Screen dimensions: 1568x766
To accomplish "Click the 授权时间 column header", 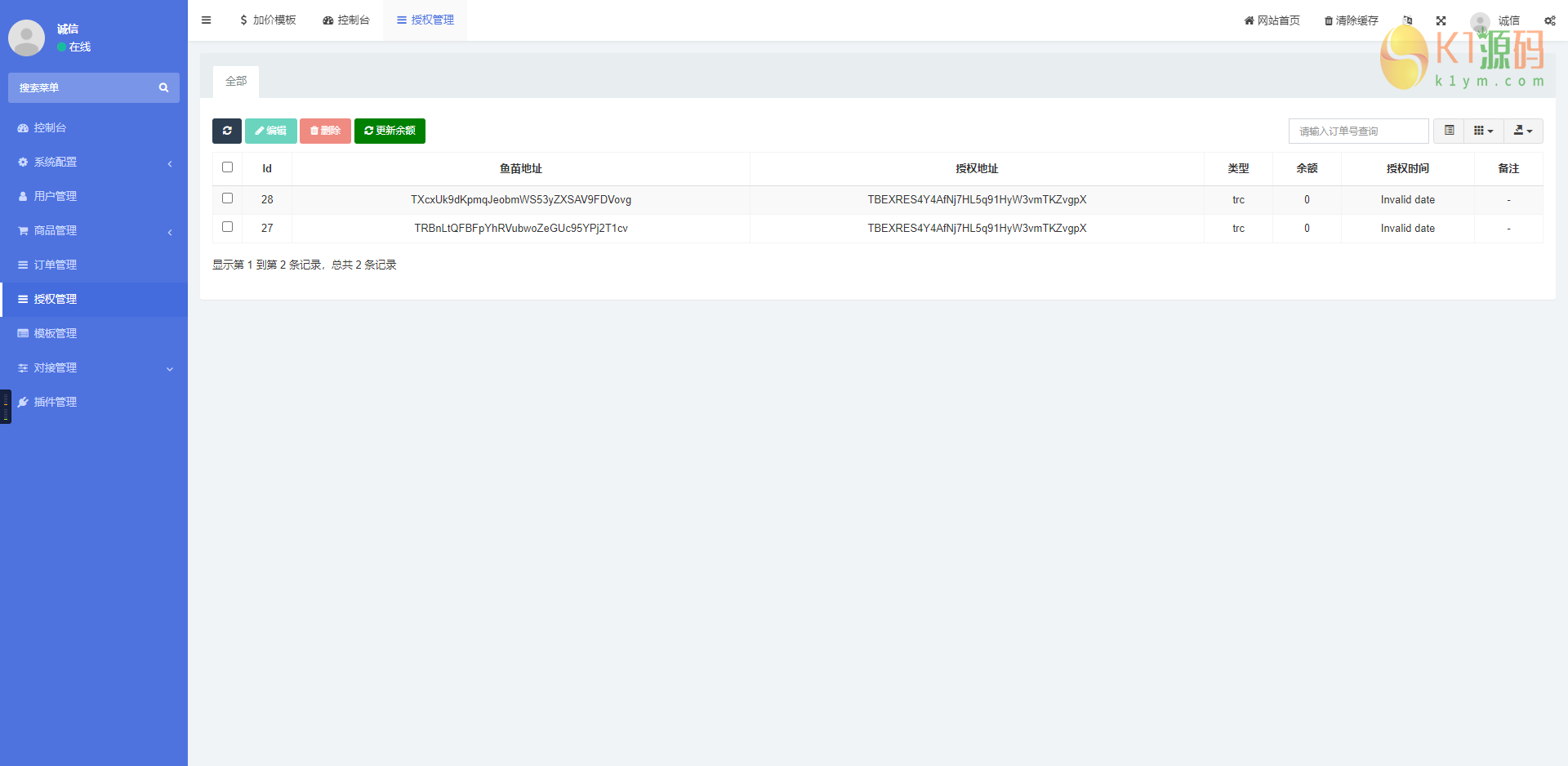I will pyautogui.click(x=1408, y=169).
